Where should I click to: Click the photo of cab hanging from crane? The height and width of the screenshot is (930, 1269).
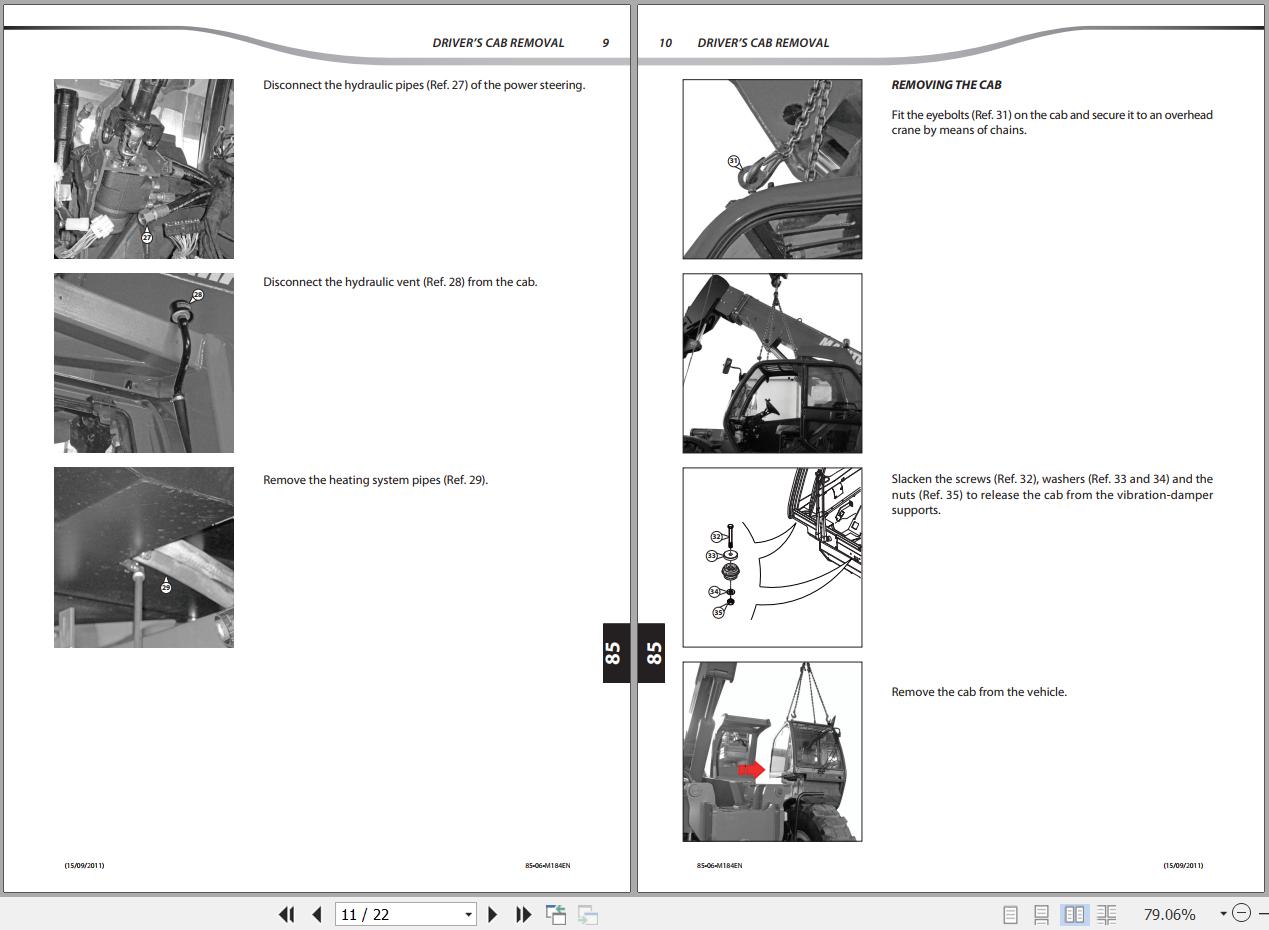click(x=772, y=363)
